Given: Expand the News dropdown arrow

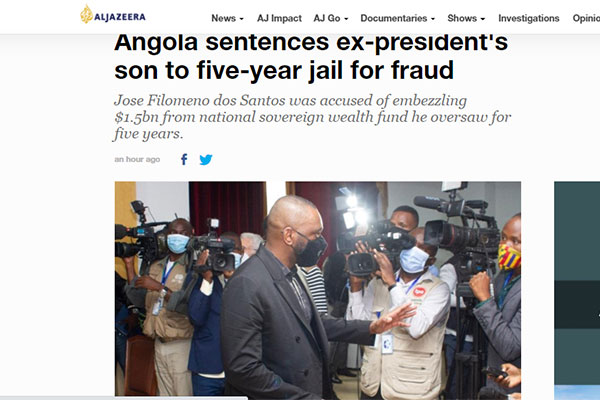Looking at the screenshot, I should pyautogui.click(x=241, y=19).
